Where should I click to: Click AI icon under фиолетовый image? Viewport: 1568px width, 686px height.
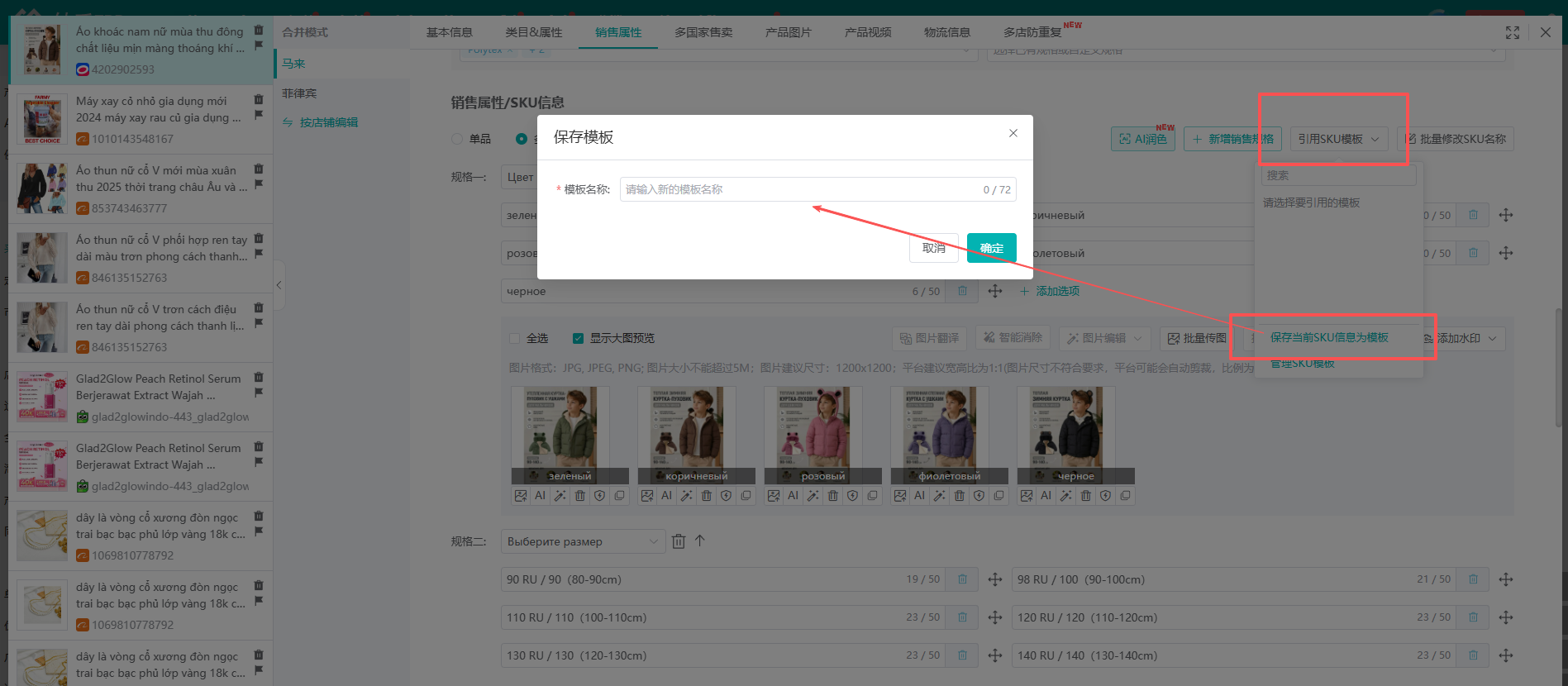920,496
